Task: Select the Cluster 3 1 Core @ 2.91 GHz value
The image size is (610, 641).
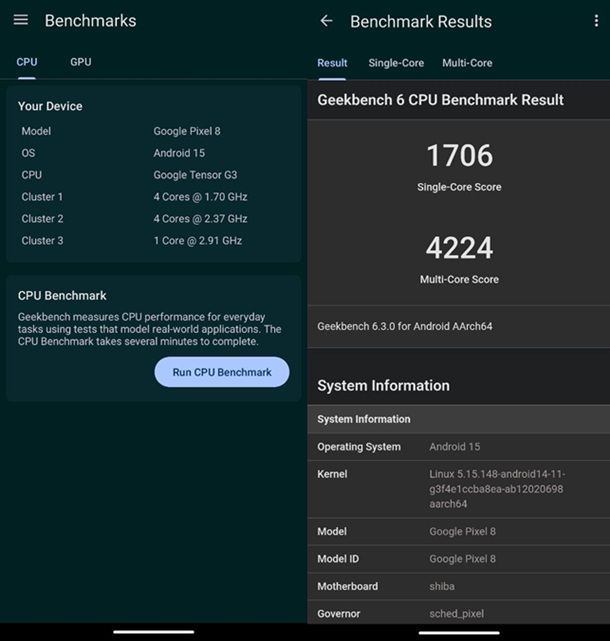Action: pyautogui.click(x=197, y=241)
